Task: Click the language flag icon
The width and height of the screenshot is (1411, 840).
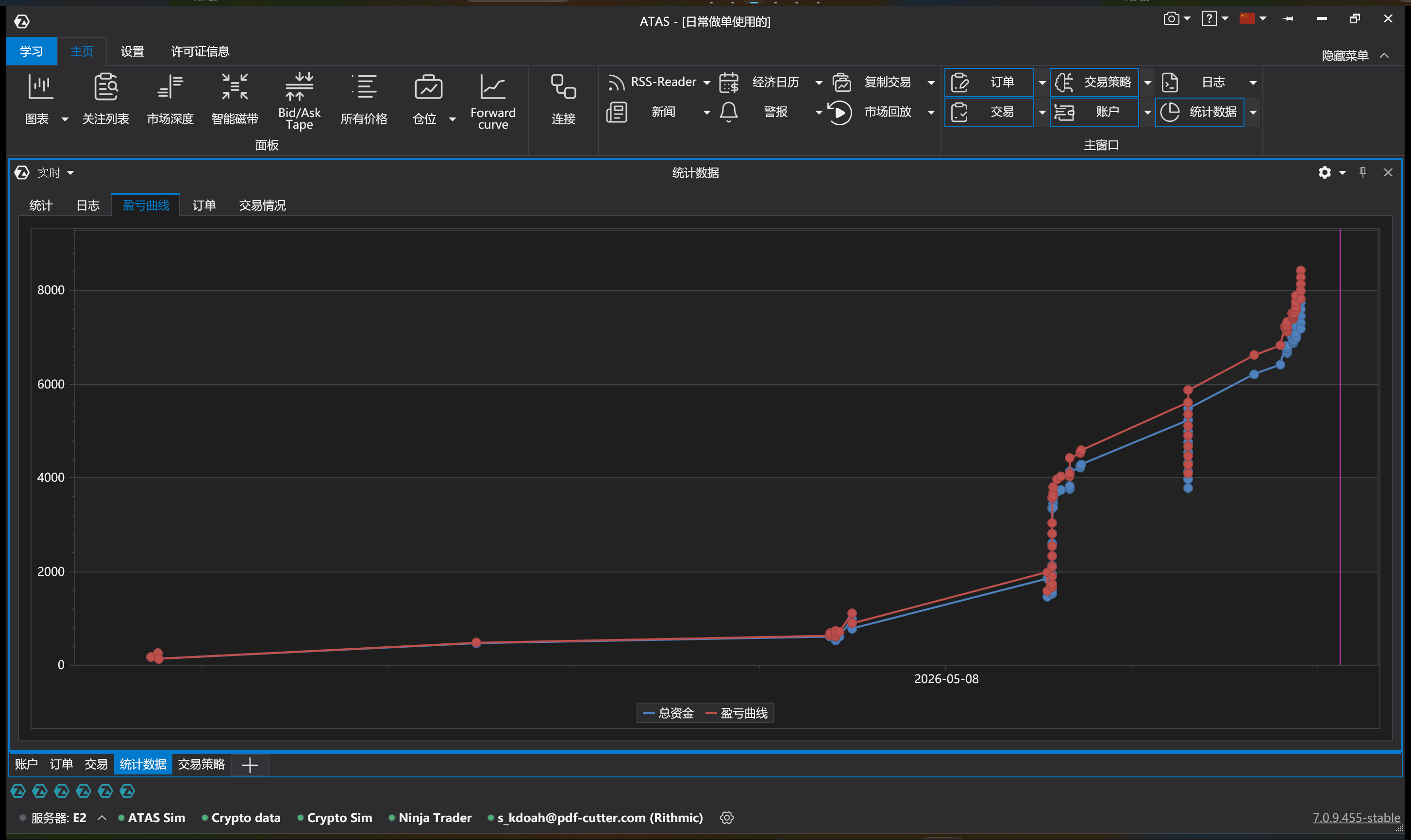Action: point(1247,18)
